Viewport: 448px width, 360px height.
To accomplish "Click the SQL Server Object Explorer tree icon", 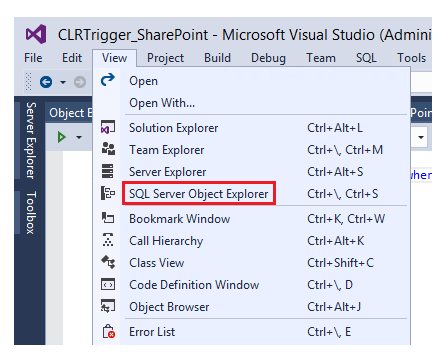I will pos(108,193).
